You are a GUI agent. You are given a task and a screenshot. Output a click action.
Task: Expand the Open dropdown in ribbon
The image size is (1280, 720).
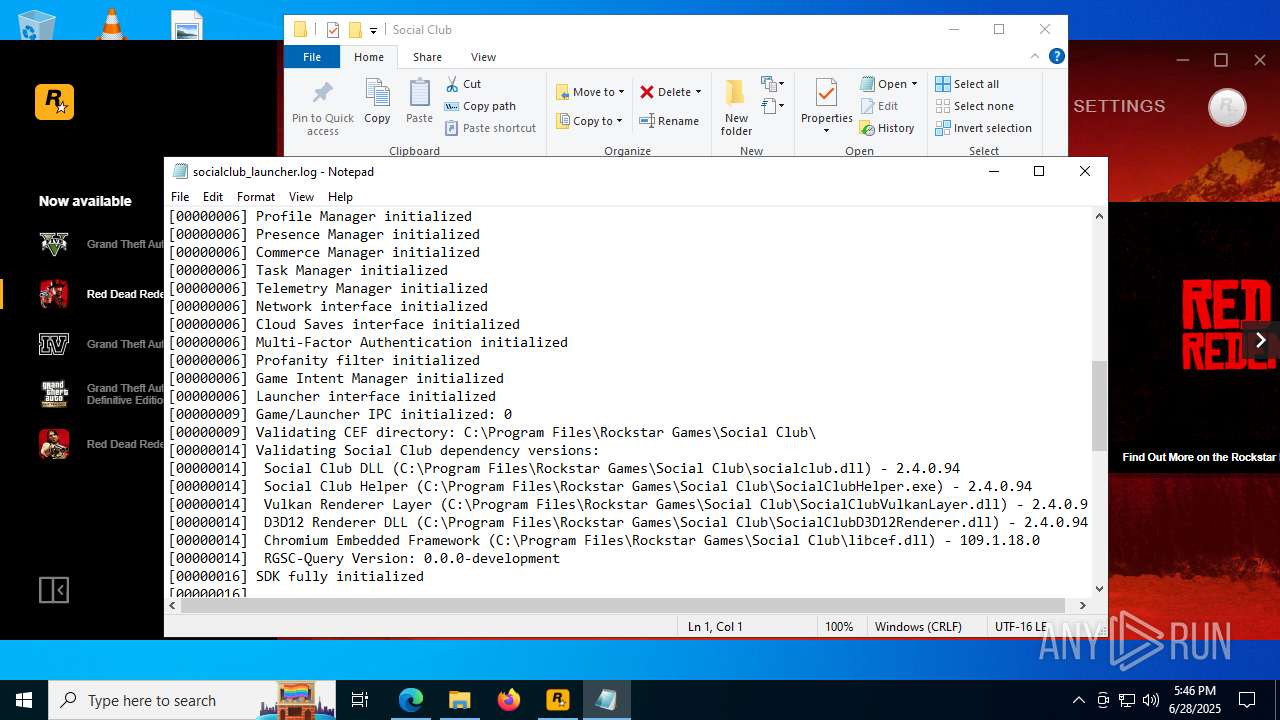pos(914,84)
